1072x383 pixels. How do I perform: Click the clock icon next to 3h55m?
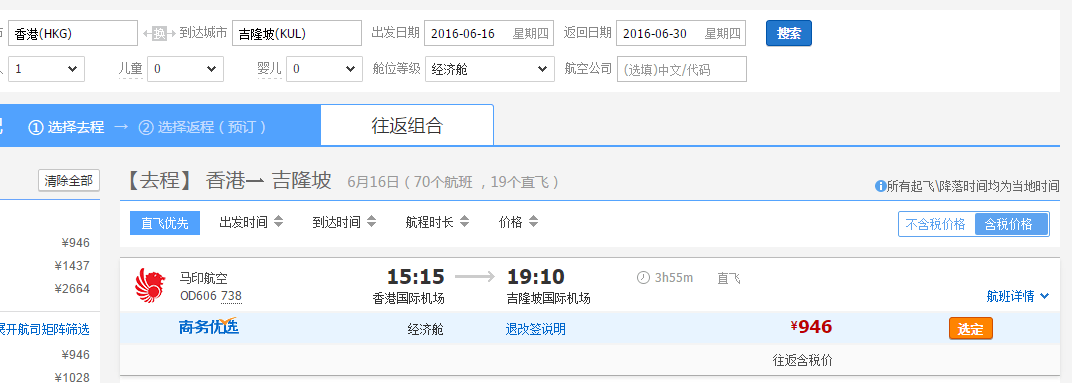[x=643, y=277]
